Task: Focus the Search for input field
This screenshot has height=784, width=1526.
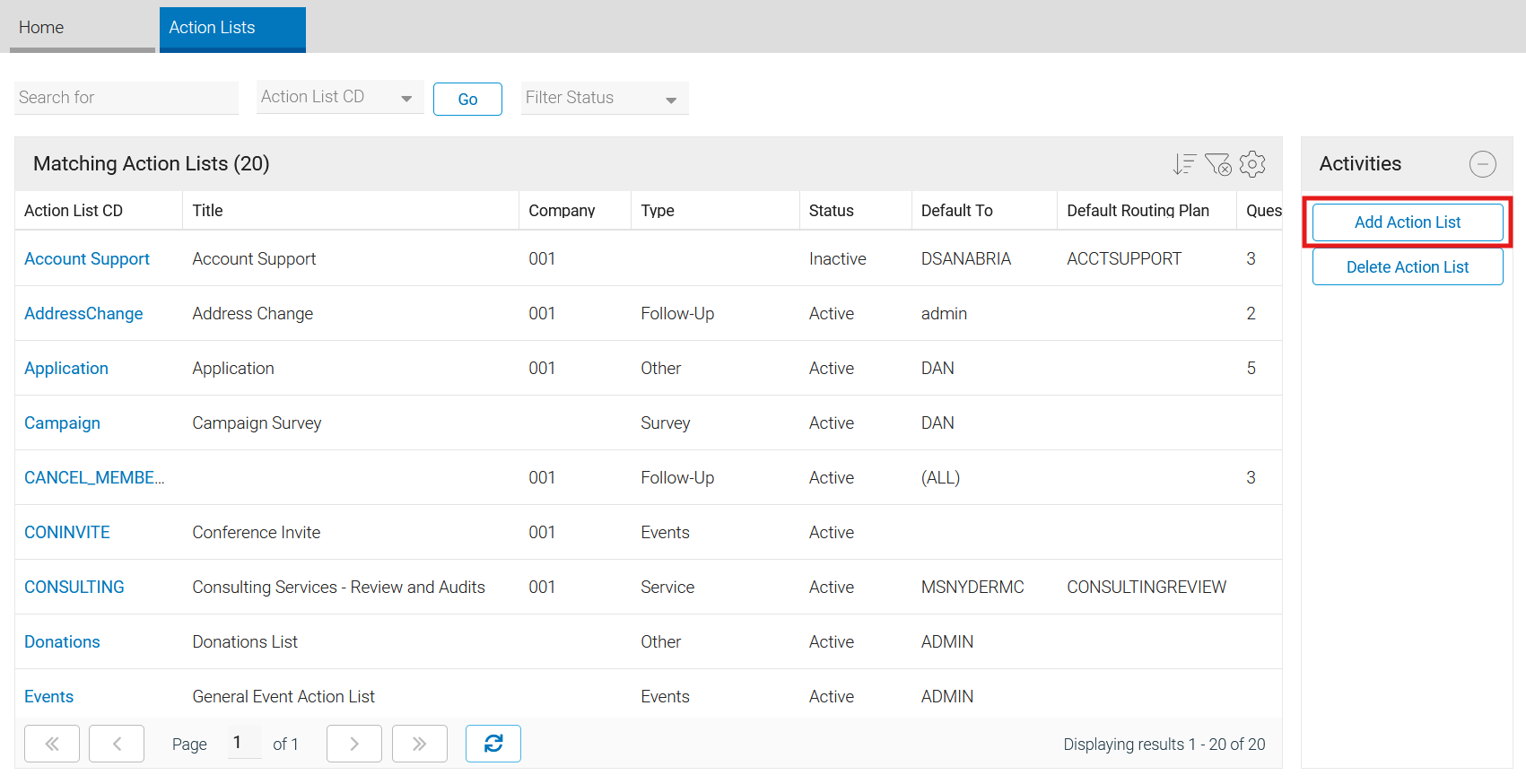Action: (126, 98)
